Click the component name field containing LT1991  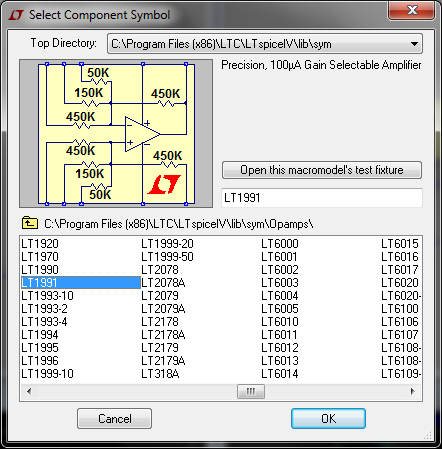click(x=322, y=198)
